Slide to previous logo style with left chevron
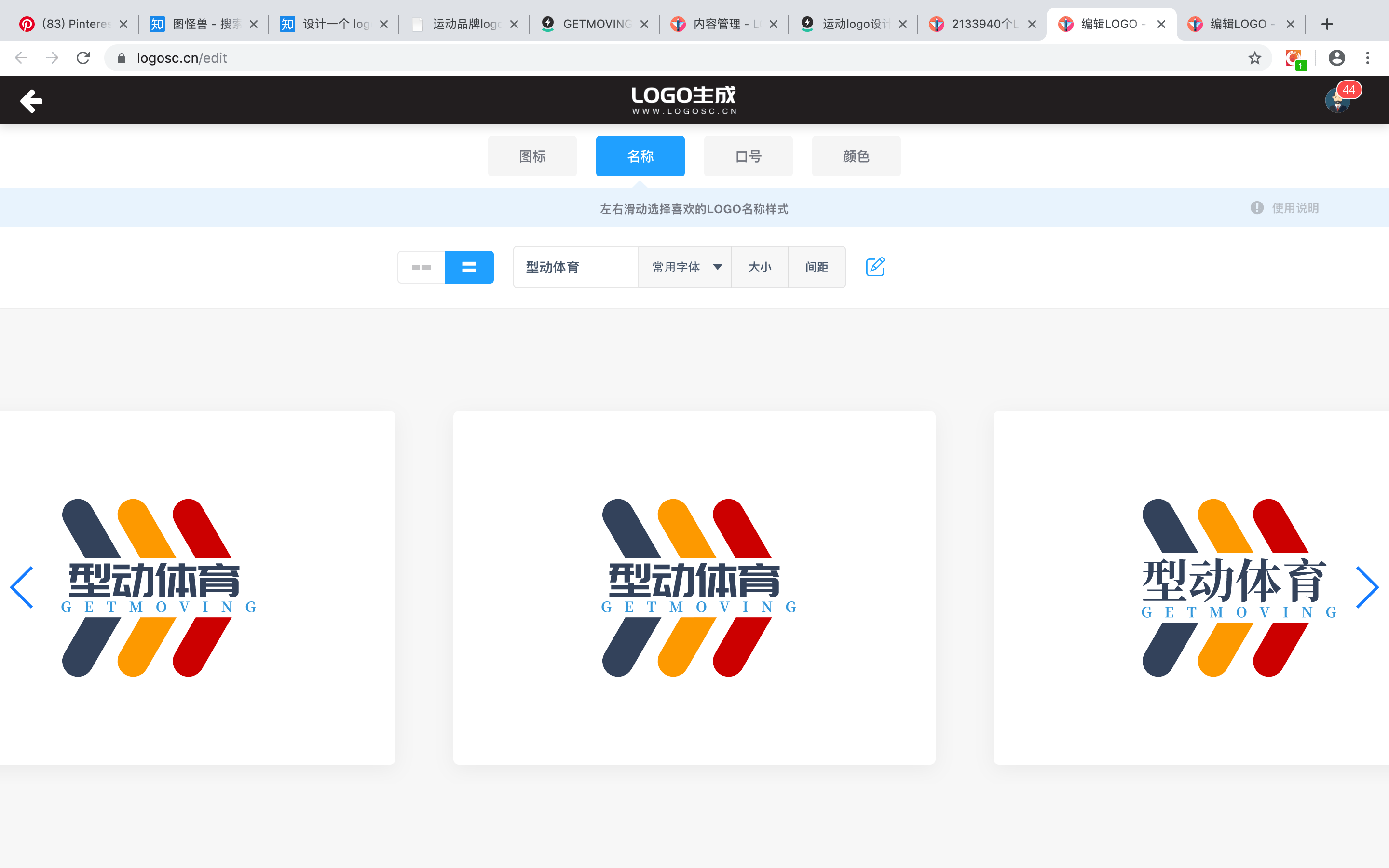Viewport: 1389px width, 868px height. (22, 587)
